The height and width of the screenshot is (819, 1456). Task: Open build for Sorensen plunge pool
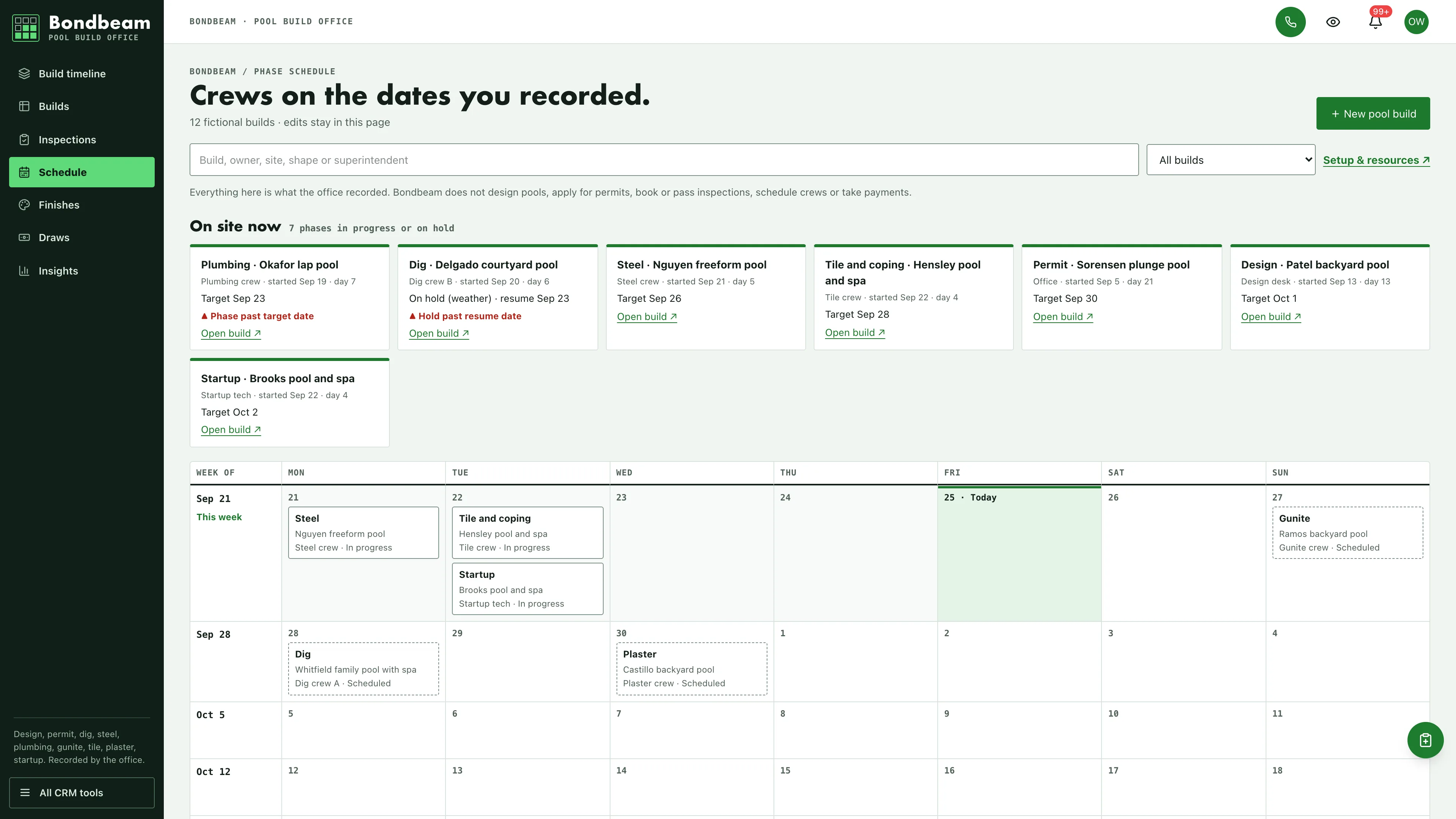tap(1062, 317)
